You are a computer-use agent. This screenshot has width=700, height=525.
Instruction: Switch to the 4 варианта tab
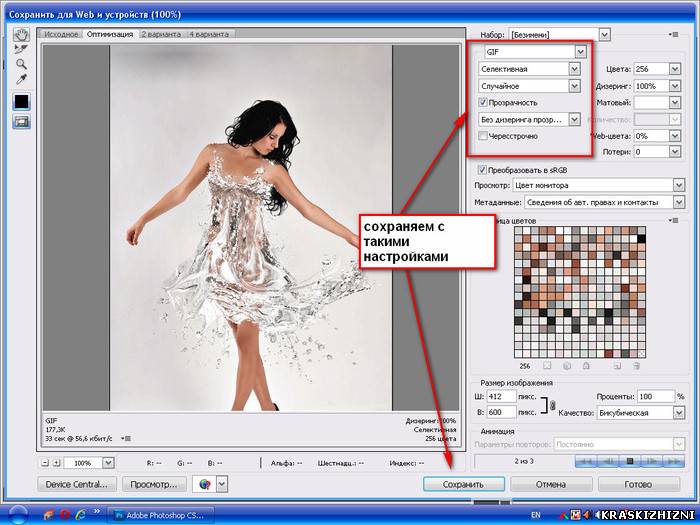point(208,34)
